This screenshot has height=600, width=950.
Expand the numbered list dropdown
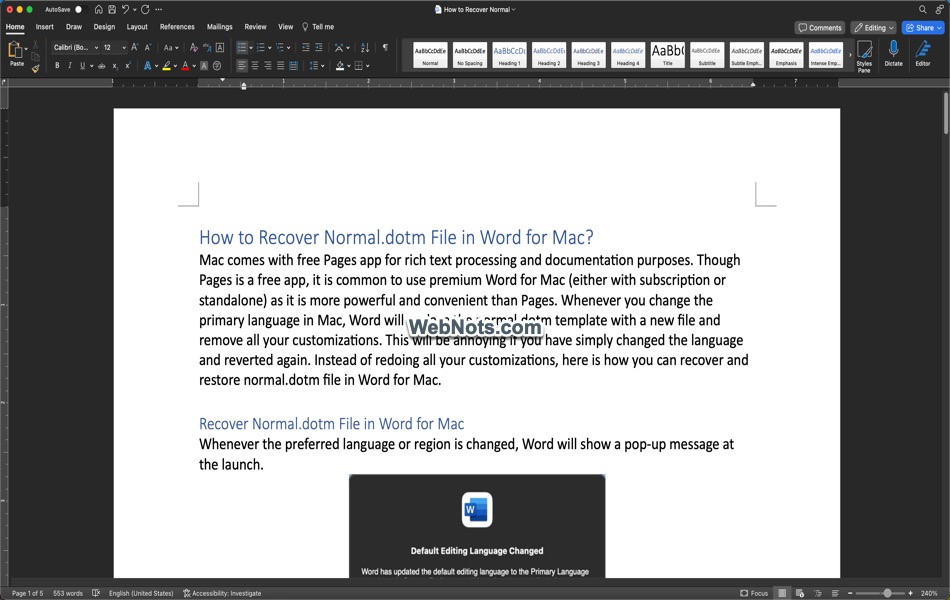point(270,47)
